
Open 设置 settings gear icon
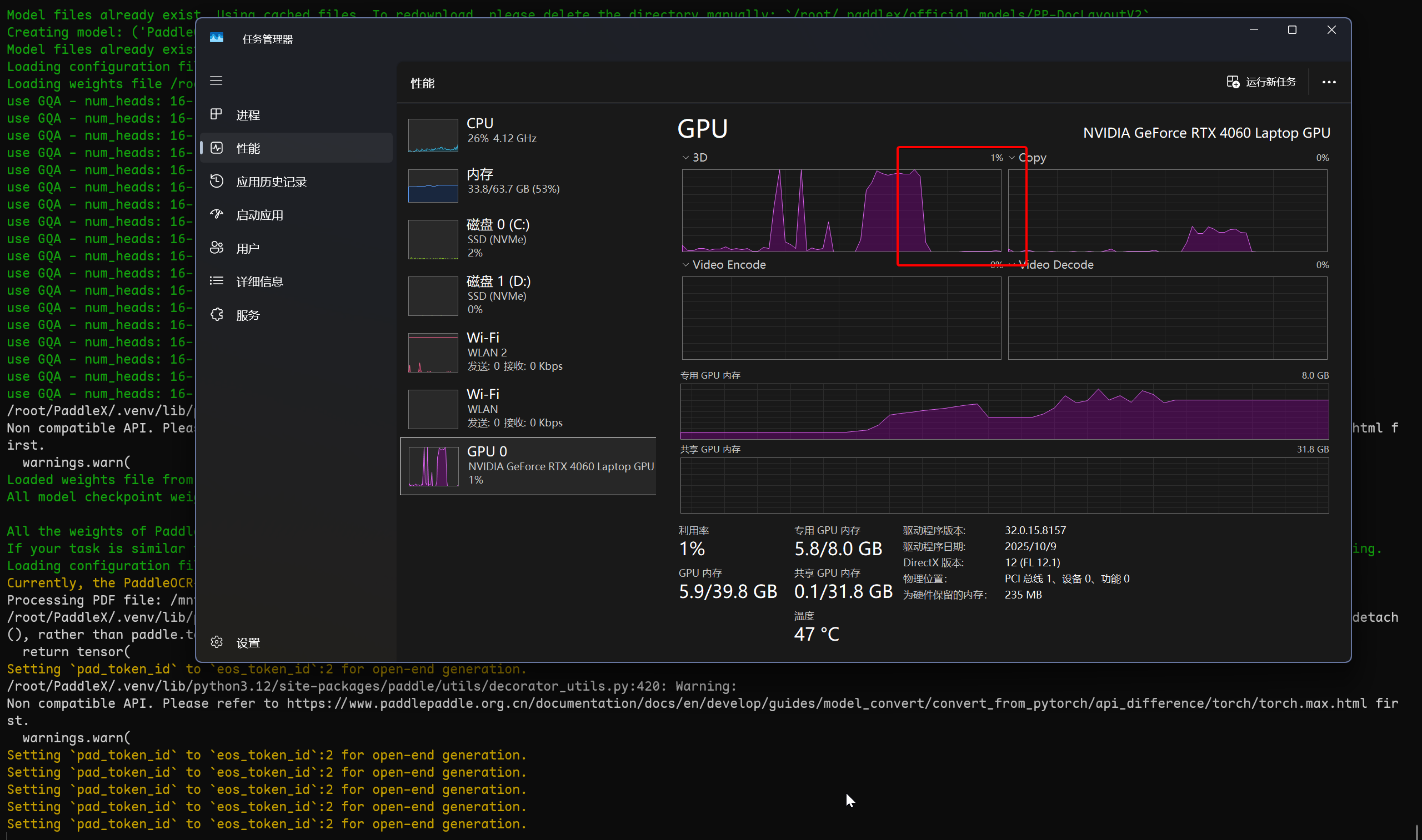(216, 642)
